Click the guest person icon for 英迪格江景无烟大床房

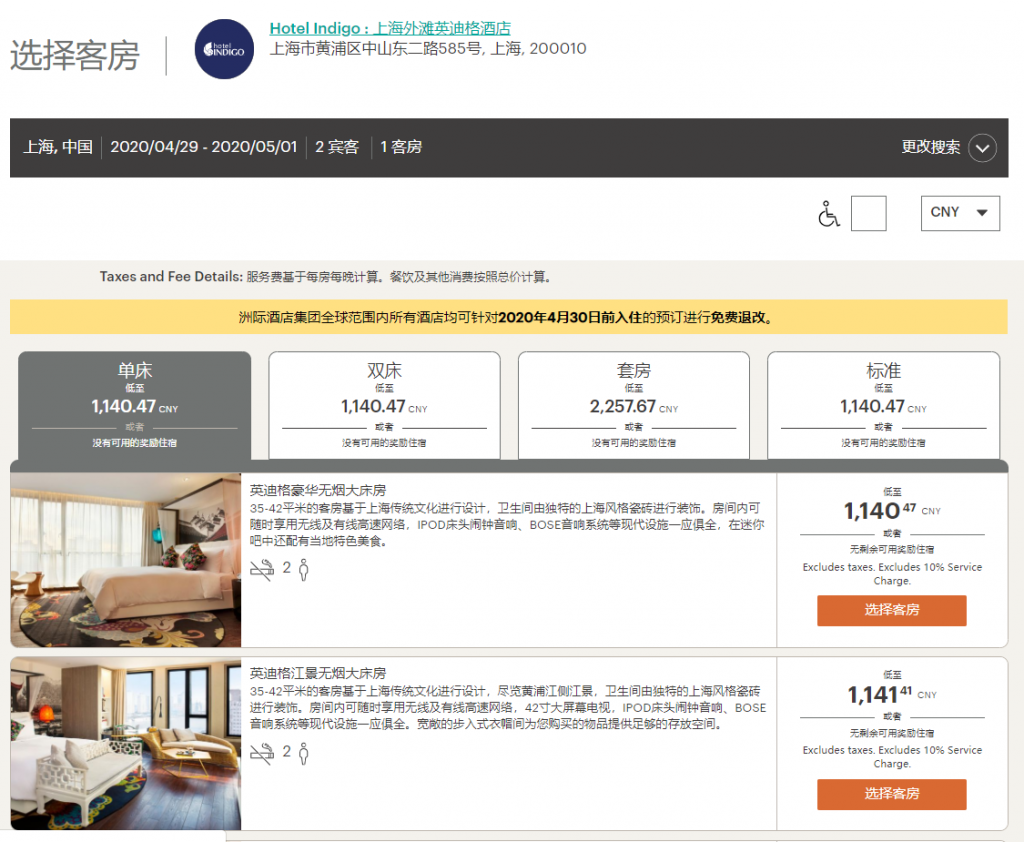click(303, 753)
